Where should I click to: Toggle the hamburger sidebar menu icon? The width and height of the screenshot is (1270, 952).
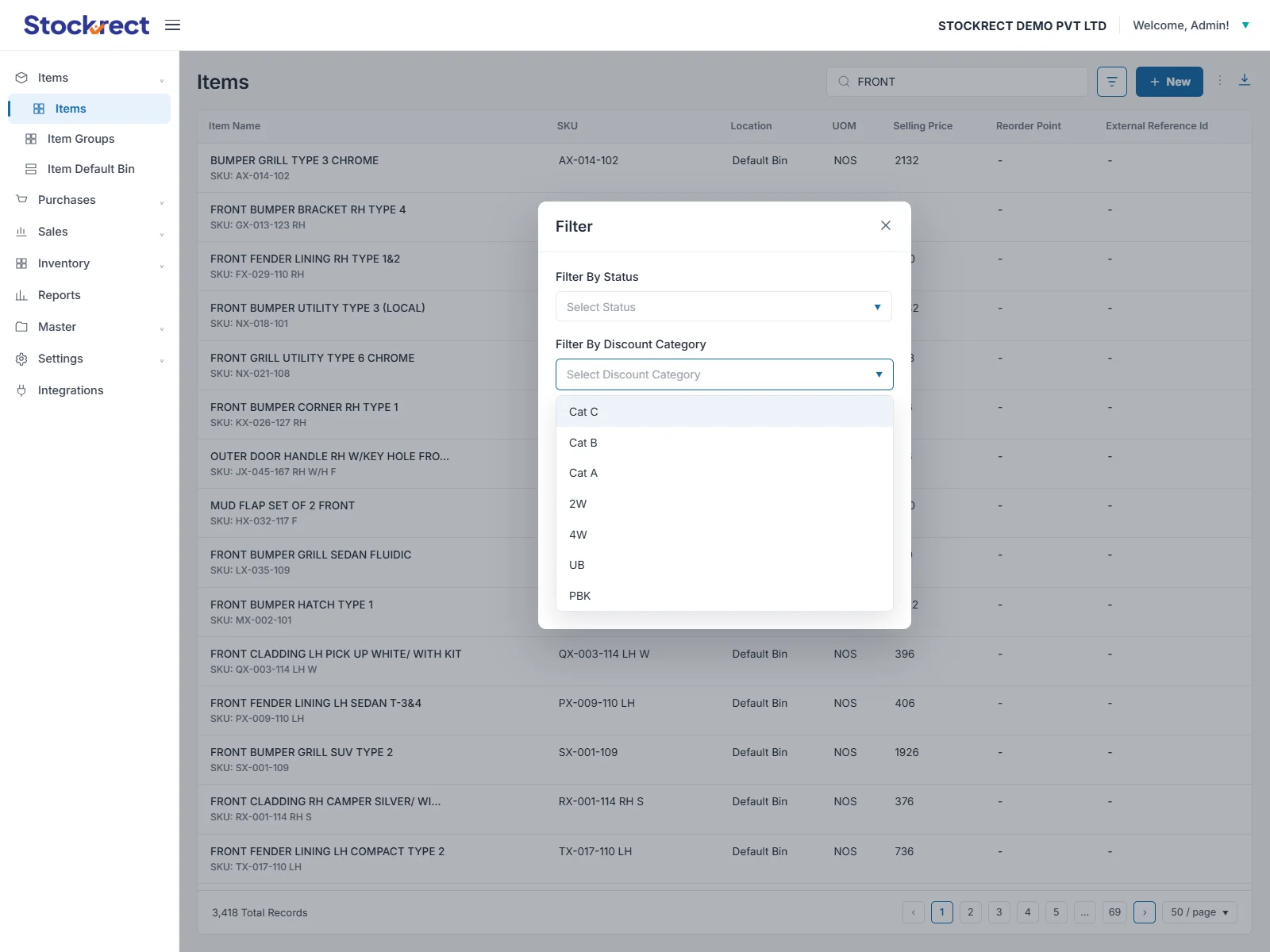(x=172, y=25)
